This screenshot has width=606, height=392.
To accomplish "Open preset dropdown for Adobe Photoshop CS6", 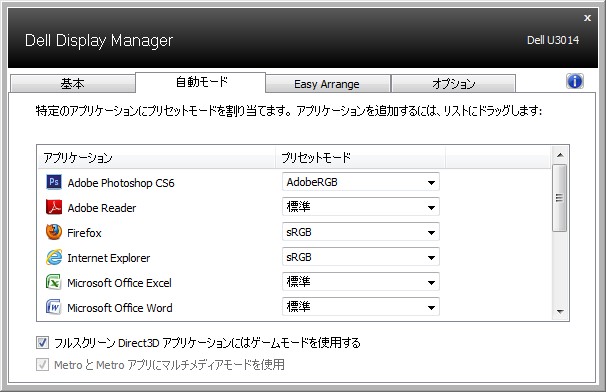I will point(361,182).
